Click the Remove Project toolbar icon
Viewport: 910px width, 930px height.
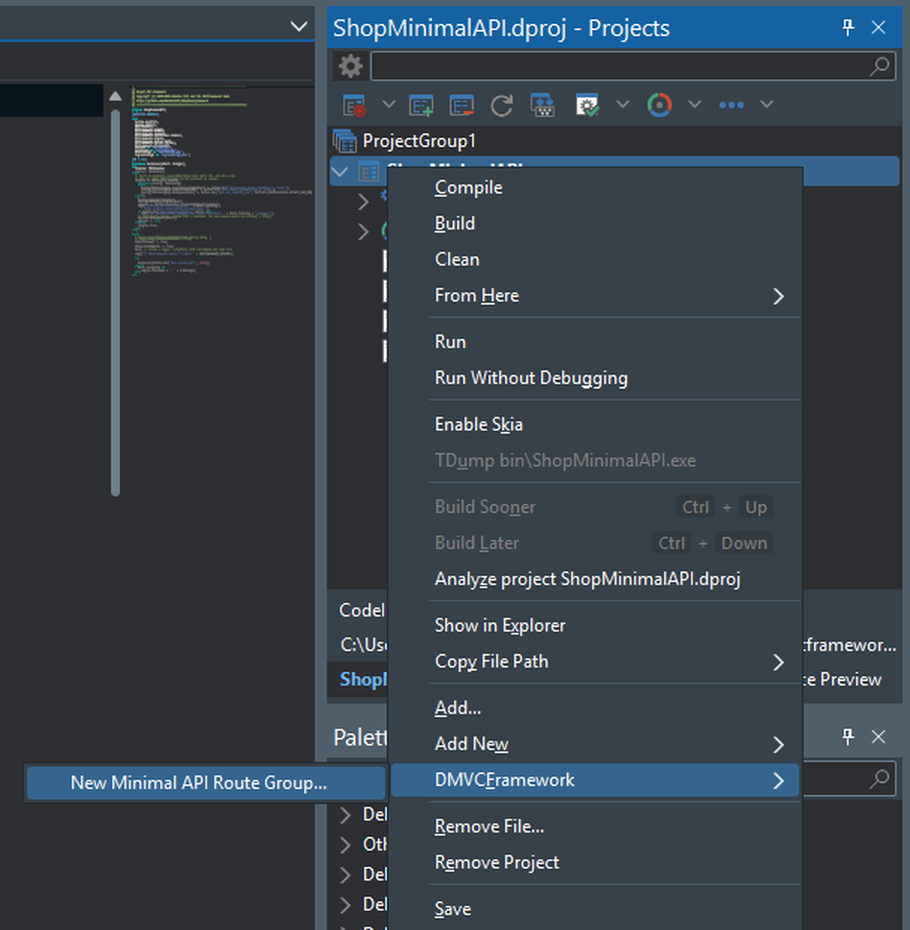(462, 105)
